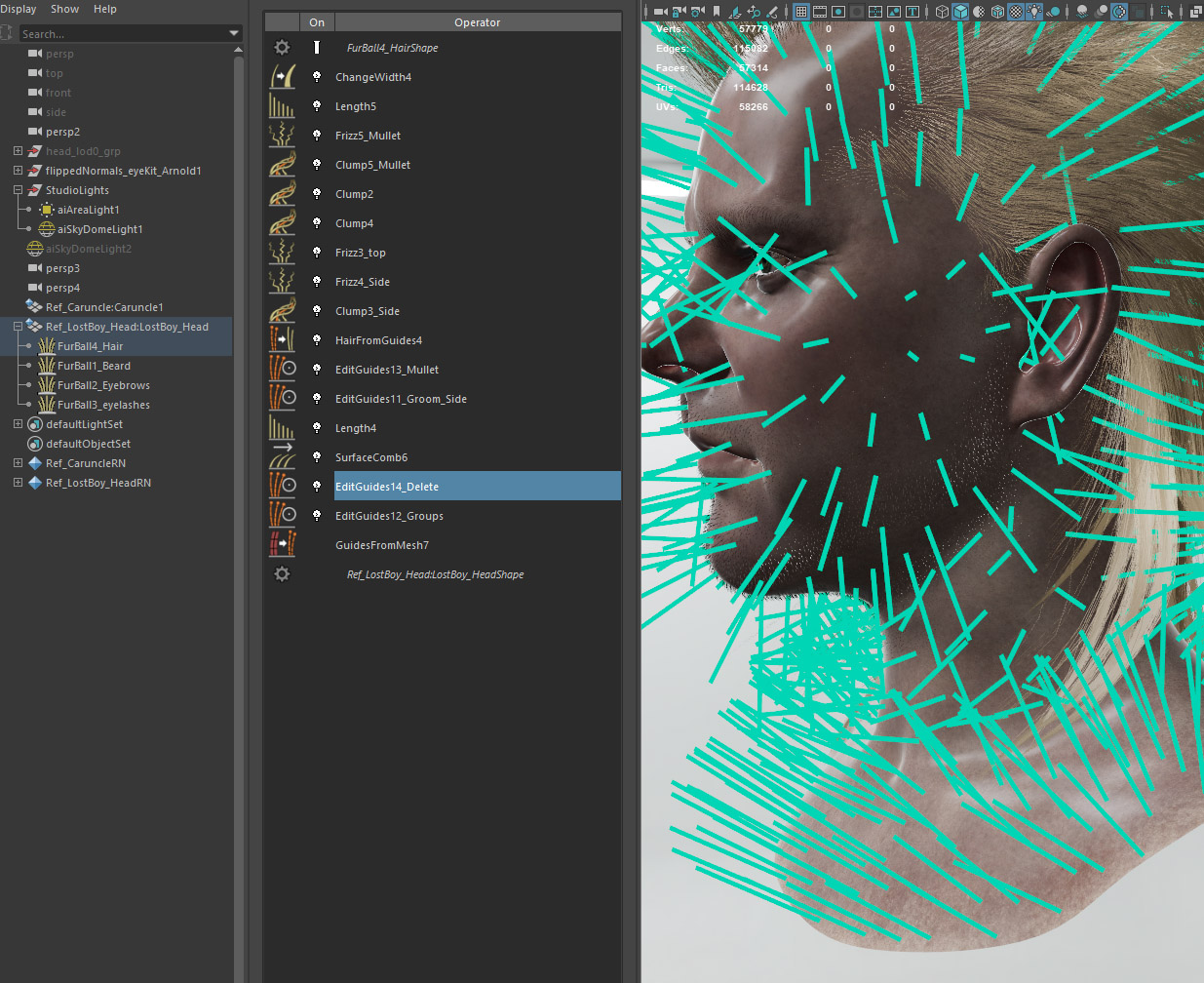Toggle viewport grid display icon
1204x983 pixels.
[801, 12]
